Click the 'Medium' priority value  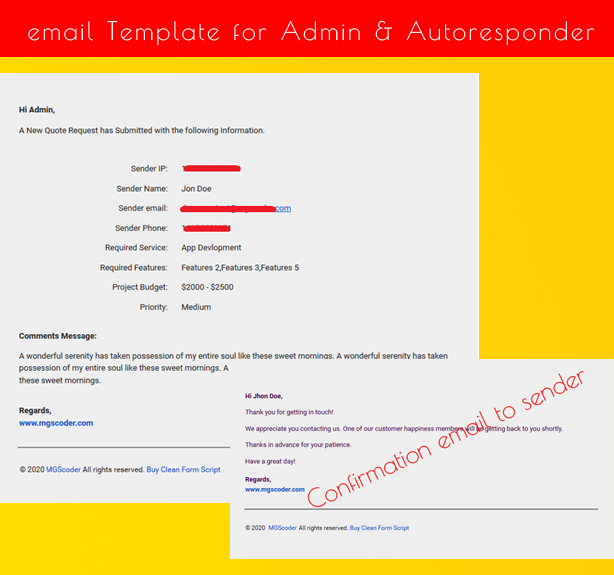[x=196, y=307]
